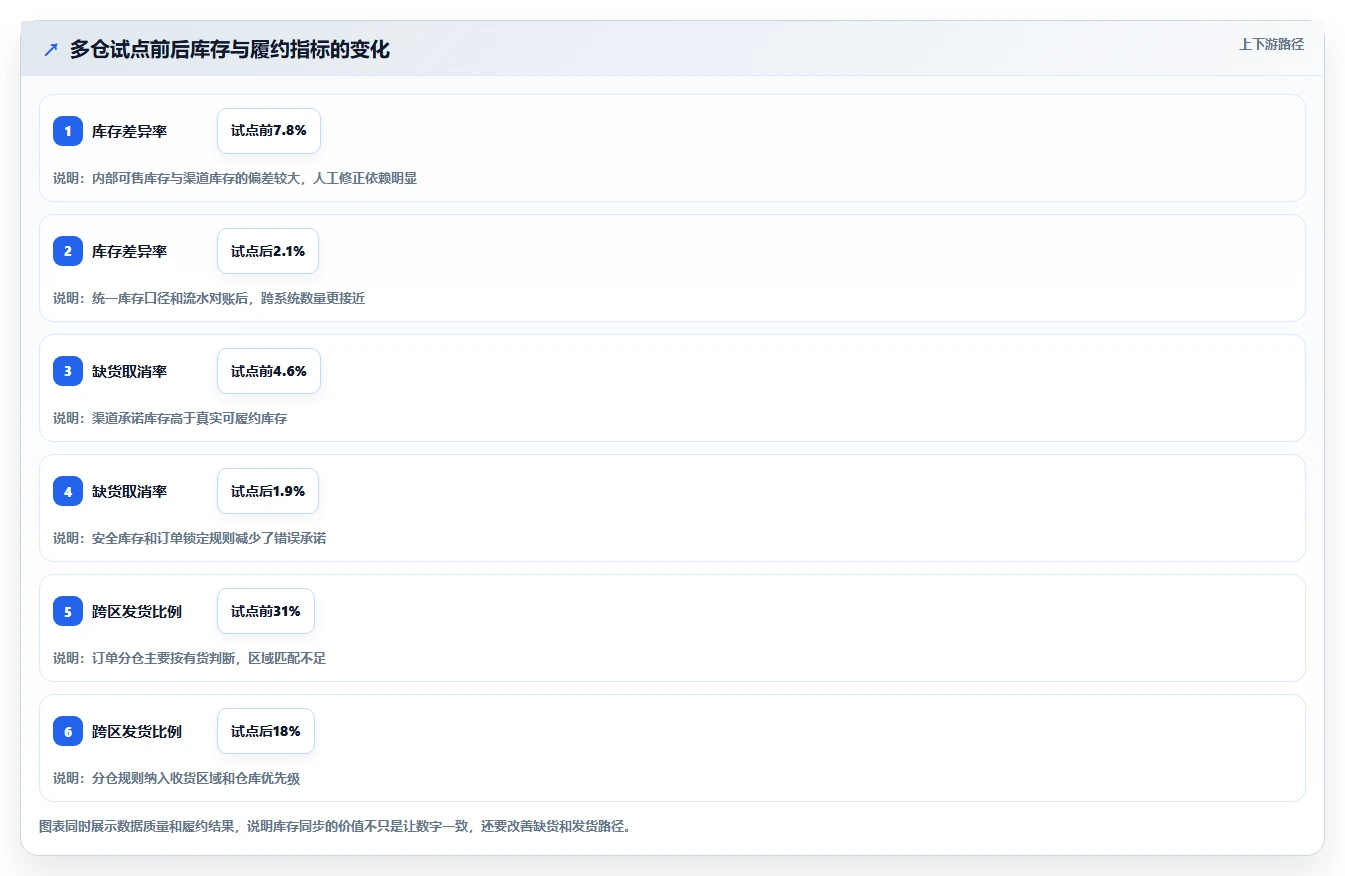Click number badge 5 for 跨区发货比例
This screenshot has height=876, width=1345.
(x=68, y=611)
